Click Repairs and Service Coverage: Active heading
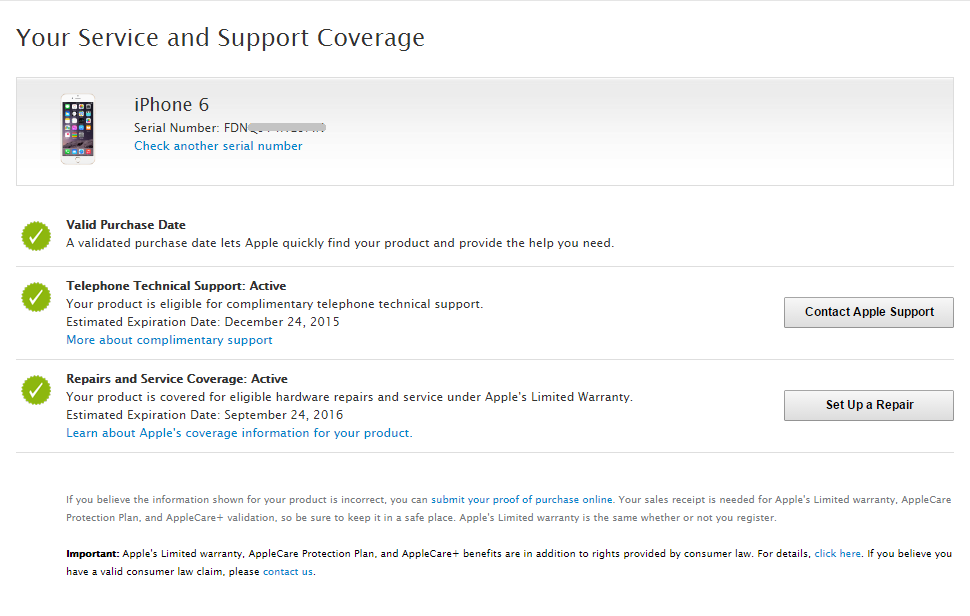Image resolution: width=970 pixels, height=616 pixels. pos(177,379)
